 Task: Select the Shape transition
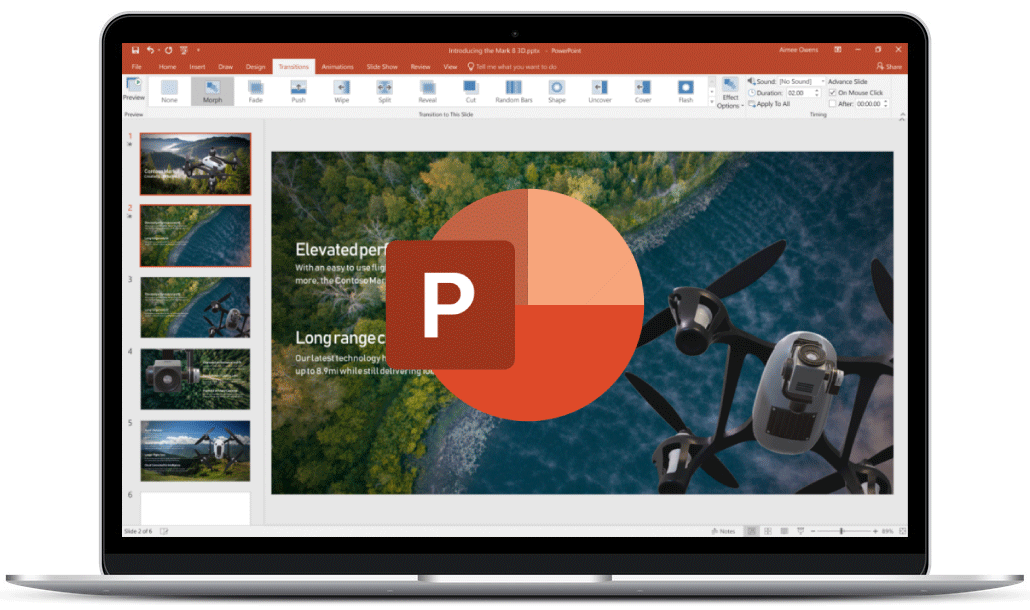[x=557, y=91]
